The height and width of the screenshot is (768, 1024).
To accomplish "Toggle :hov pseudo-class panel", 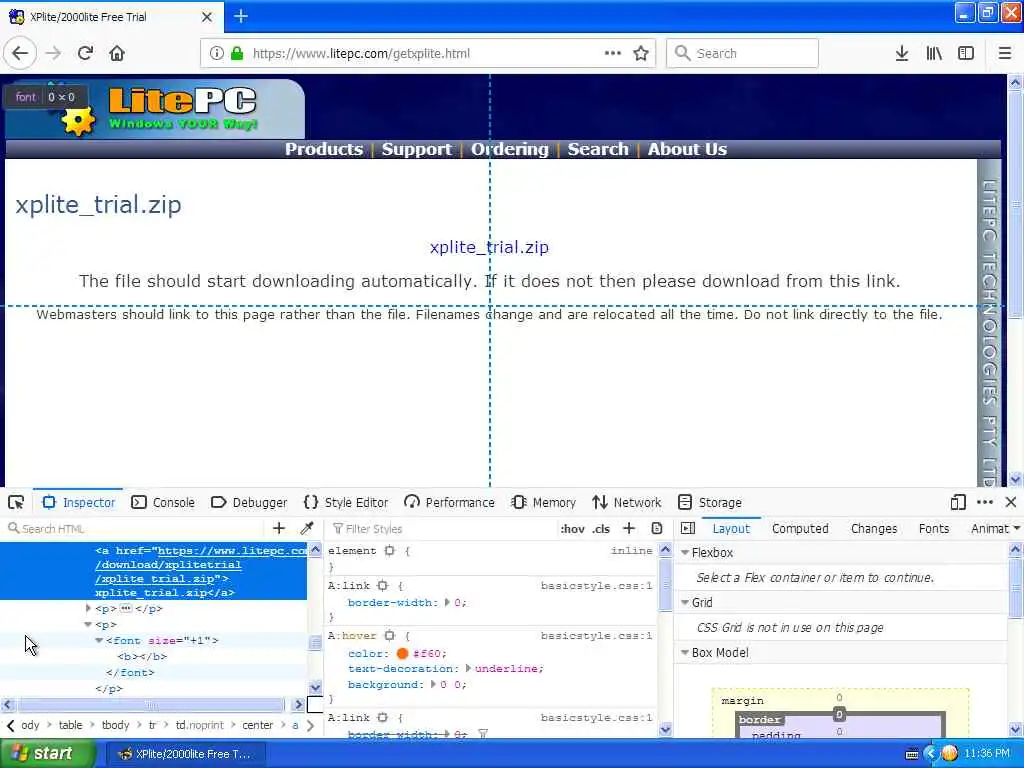I will pyautogui.click(x=573, y=529).
